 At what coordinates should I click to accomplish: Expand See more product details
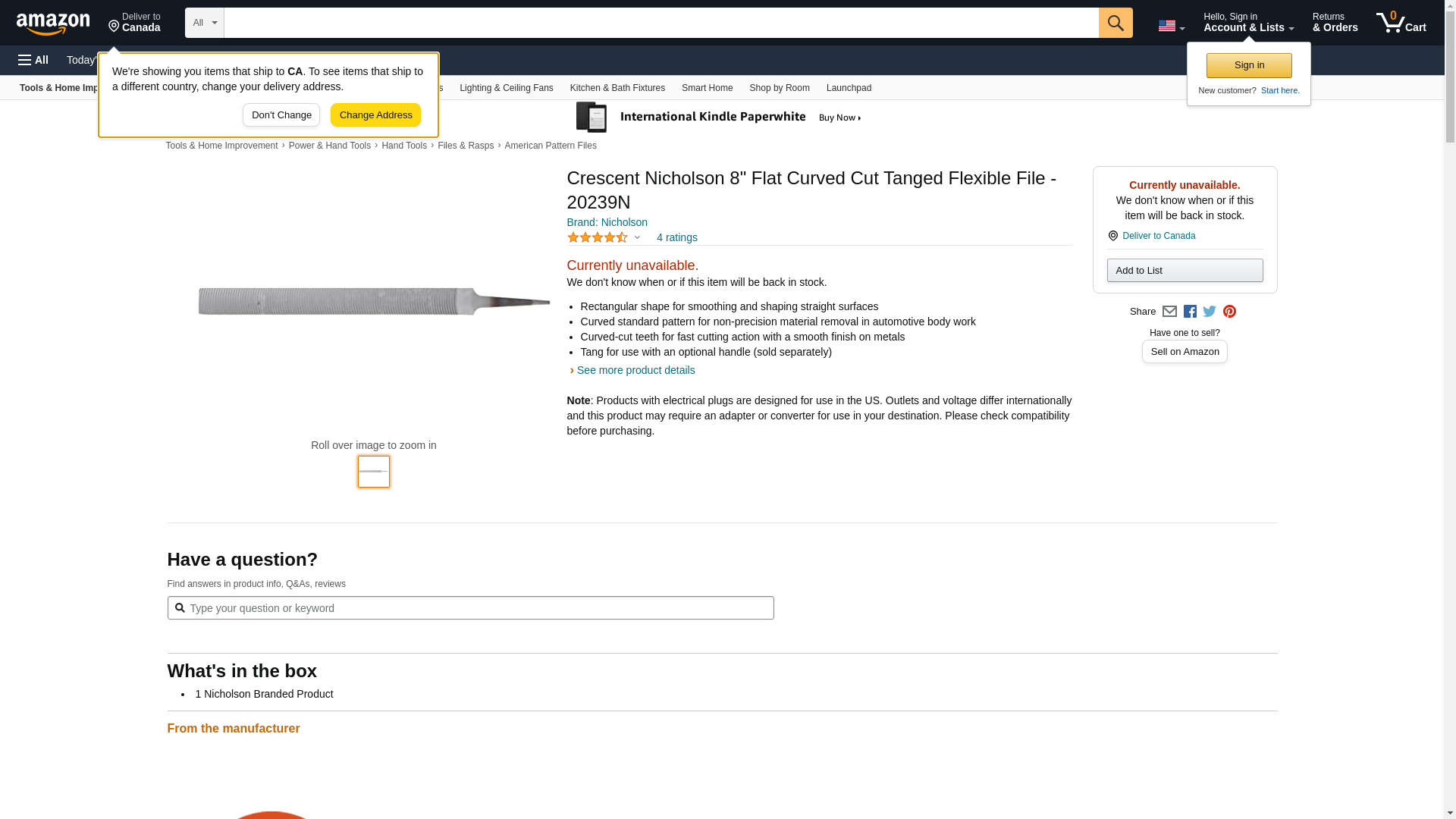point(635,370)
